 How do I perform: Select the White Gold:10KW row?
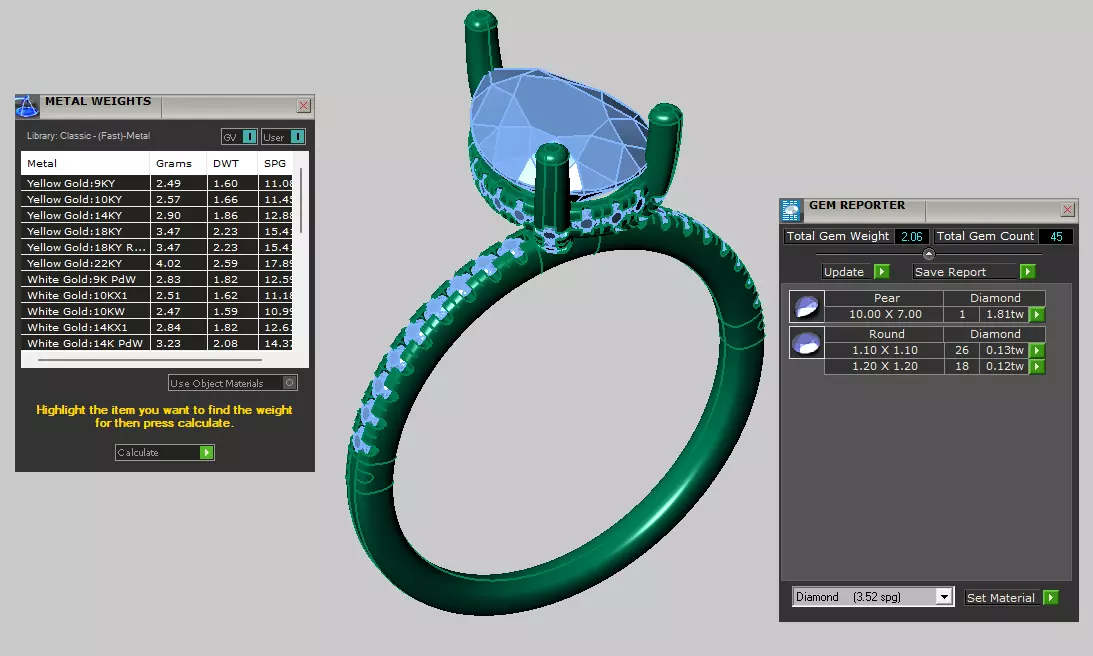pyautogui.click(x=157, y=312)
